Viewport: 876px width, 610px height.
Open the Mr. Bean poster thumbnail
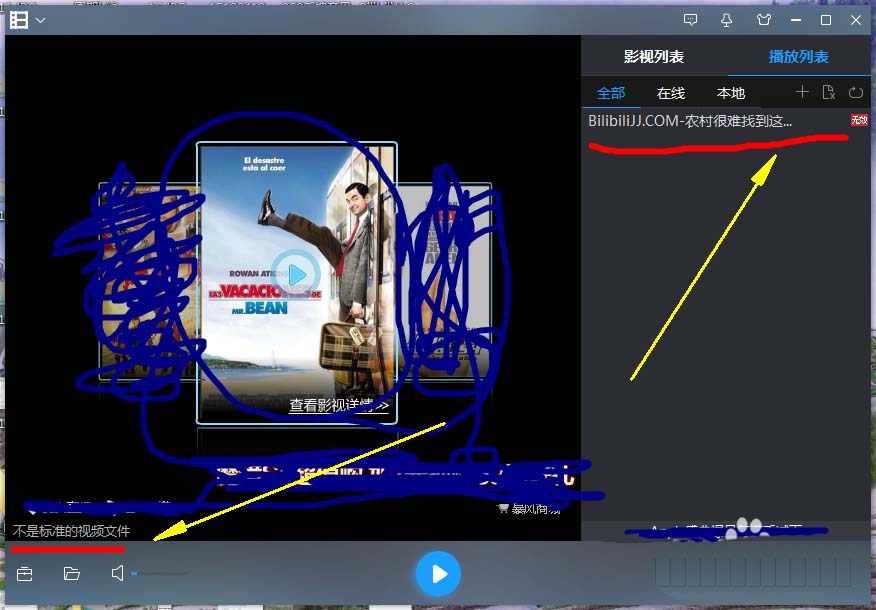click(297, 283)
